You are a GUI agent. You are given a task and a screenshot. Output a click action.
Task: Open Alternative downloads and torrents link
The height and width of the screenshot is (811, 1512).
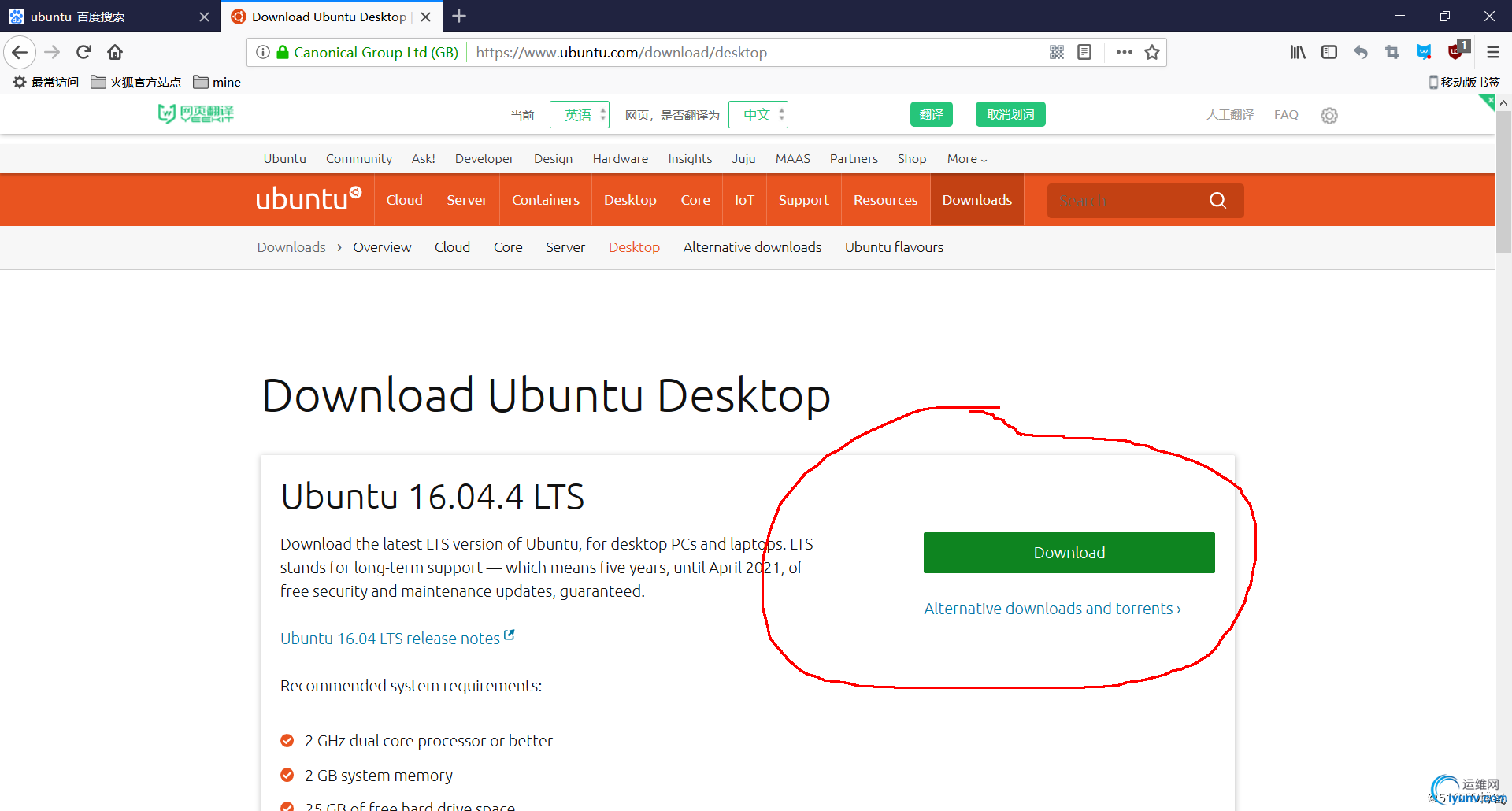1052,609
